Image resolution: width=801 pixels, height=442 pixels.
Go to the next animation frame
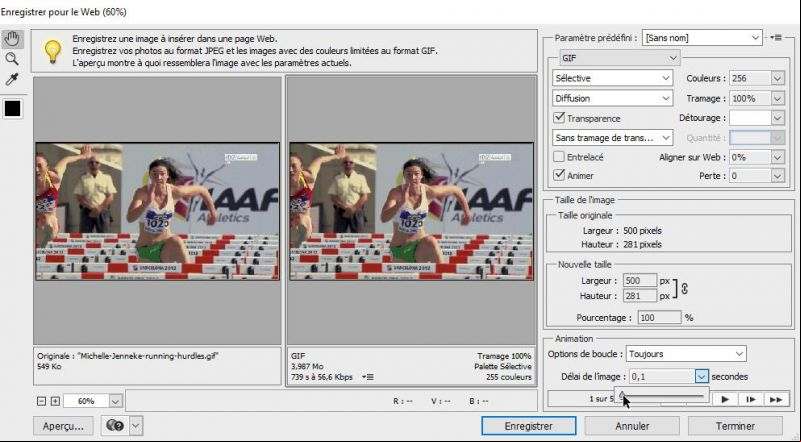[750, 400]
